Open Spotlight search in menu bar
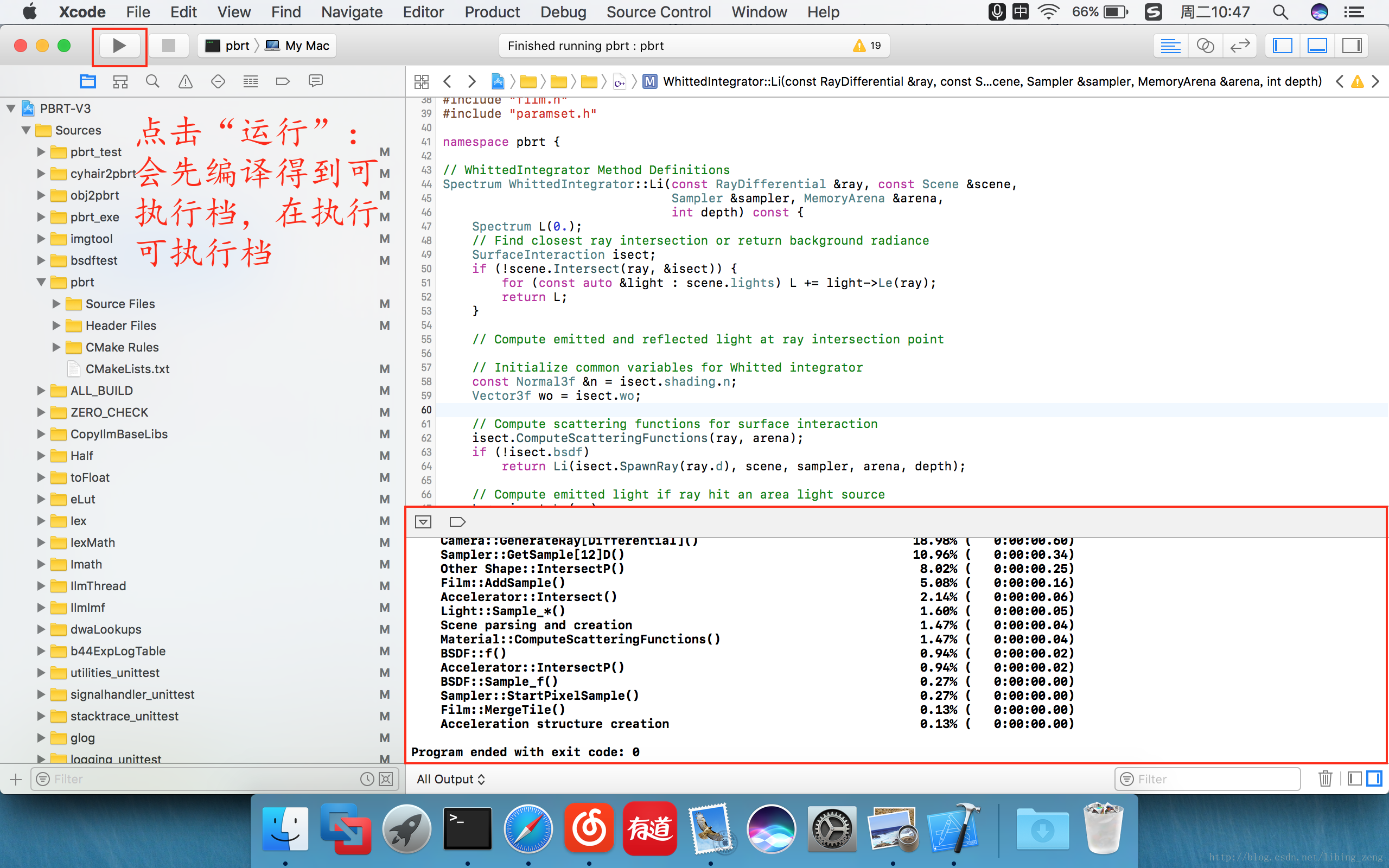The image size is (1389, 868). 1280,12
